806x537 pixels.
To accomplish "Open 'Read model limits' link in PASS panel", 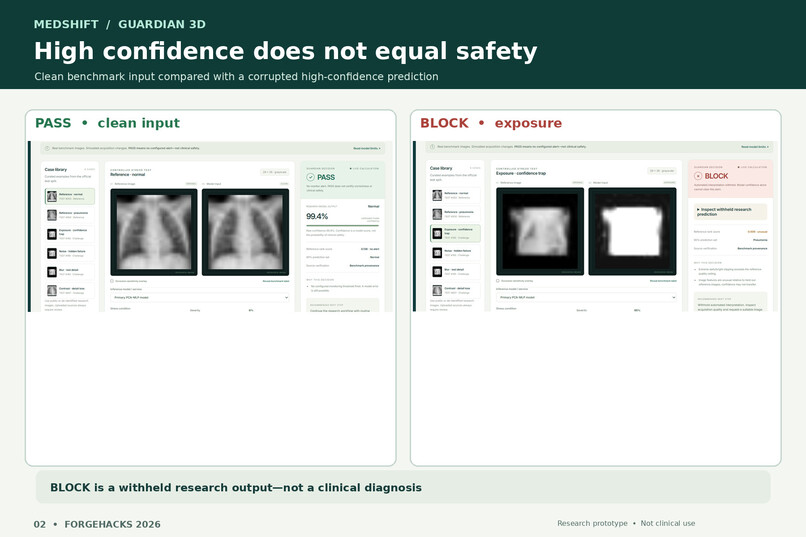I will pos(367,148).
